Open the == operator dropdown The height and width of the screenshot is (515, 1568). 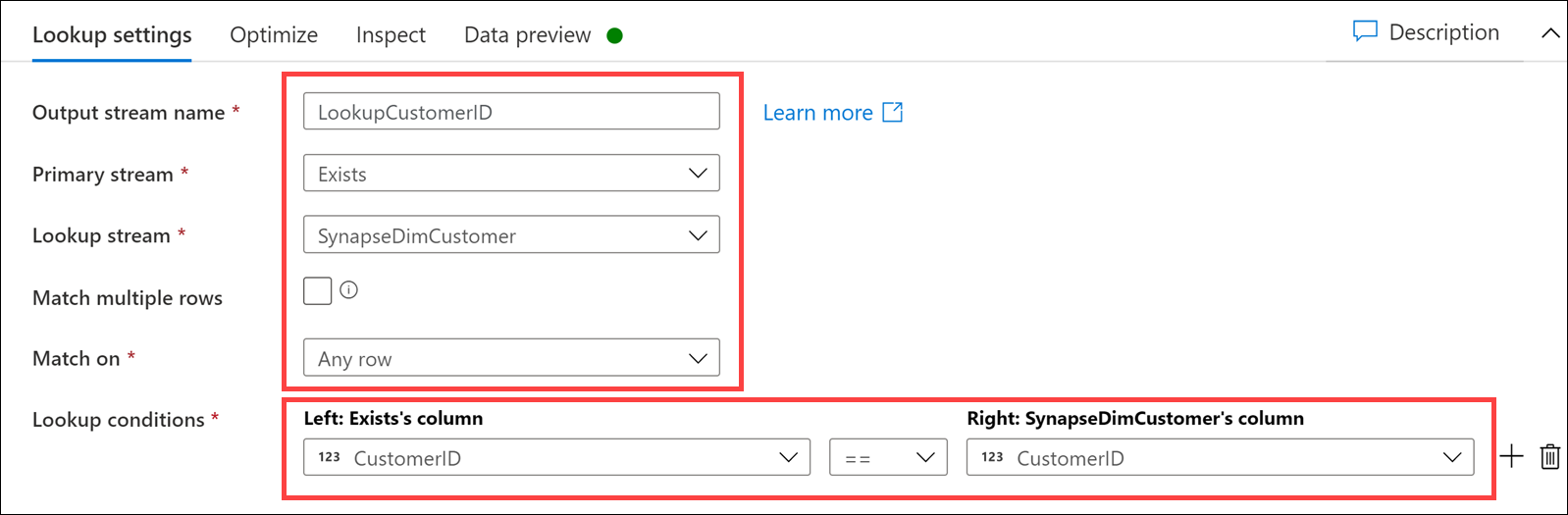[888, 457]
